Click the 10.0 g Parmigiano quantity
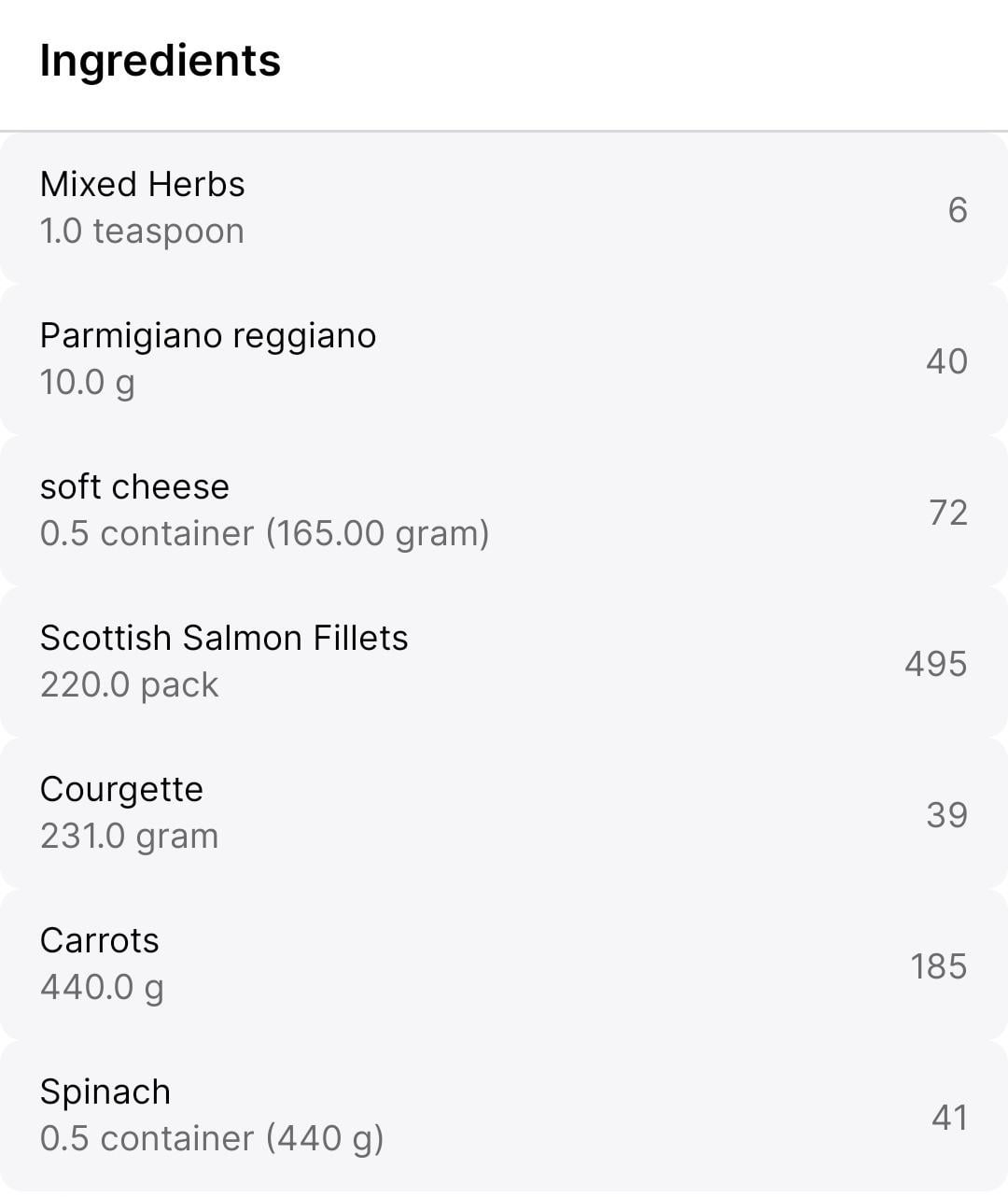 88,383
